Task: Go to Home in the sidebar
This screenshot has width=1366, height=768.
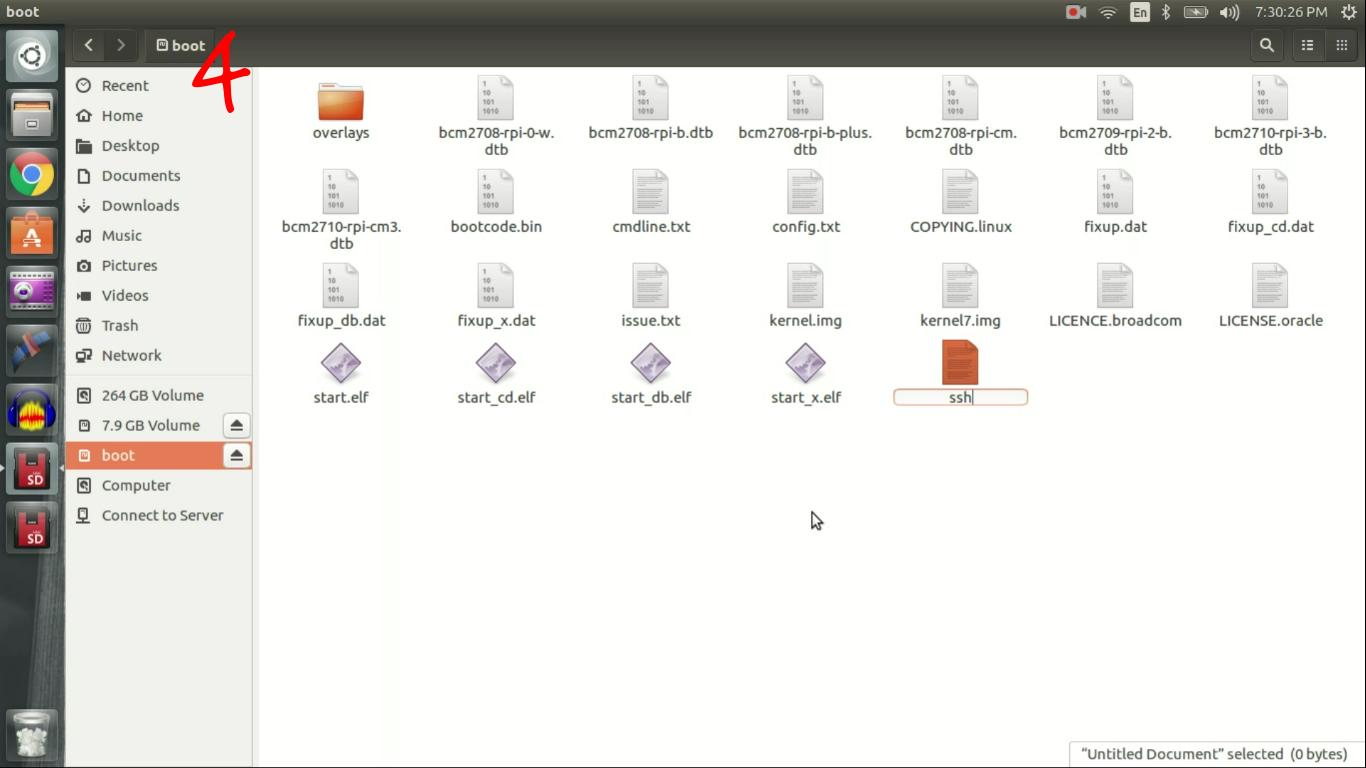Action: tap(158, 116)
